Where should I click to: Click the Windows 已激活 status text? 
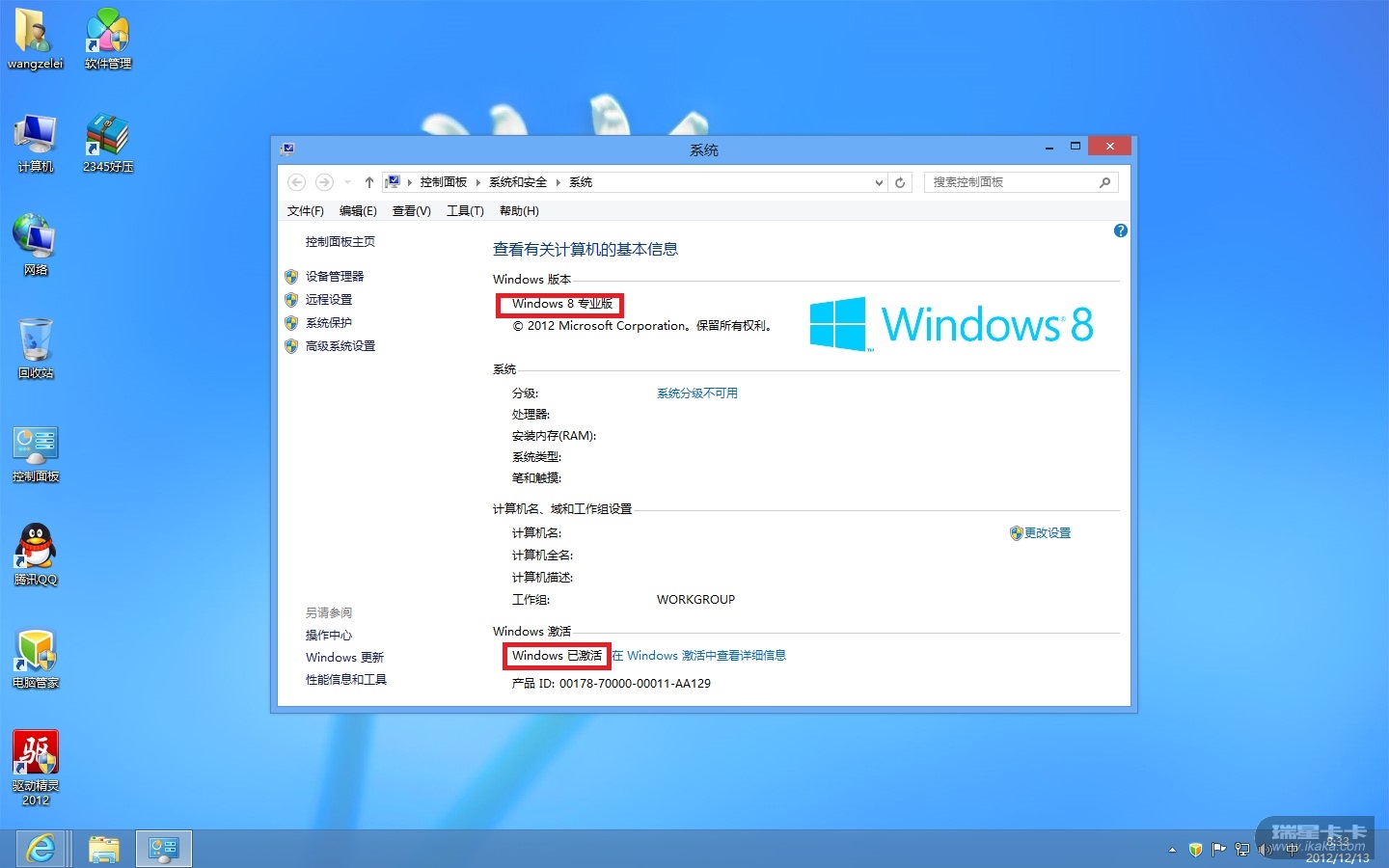coord(558,656)
